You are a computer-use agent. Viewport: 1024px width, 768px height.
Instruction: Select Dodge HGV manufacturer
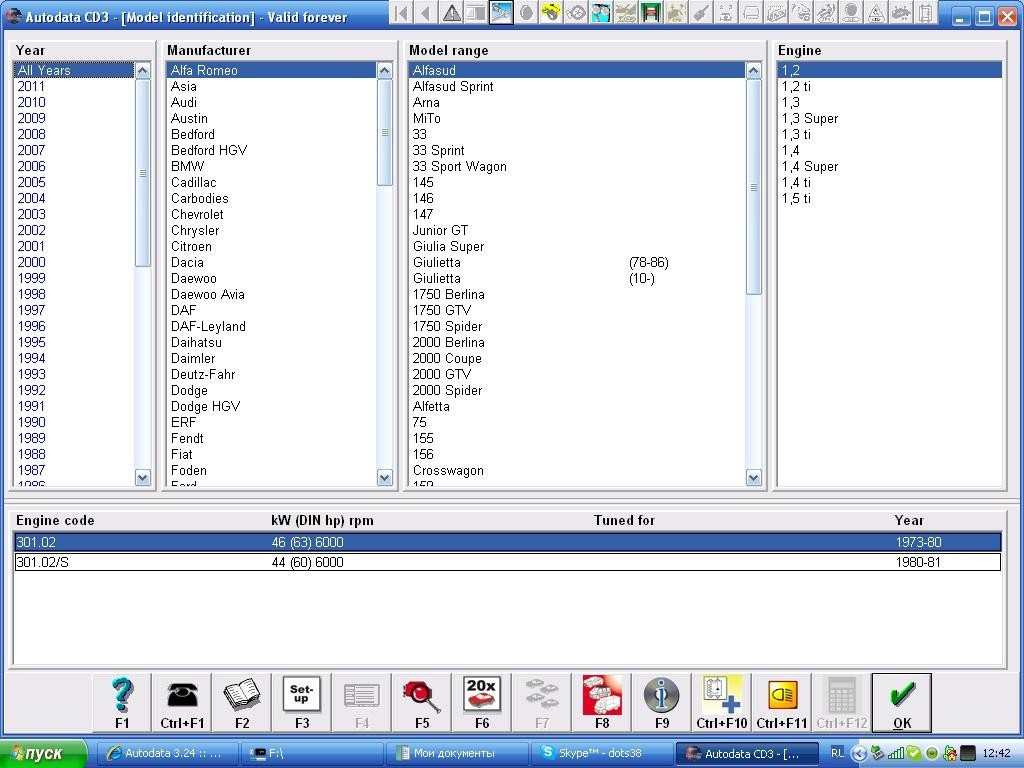click(271, 406)
